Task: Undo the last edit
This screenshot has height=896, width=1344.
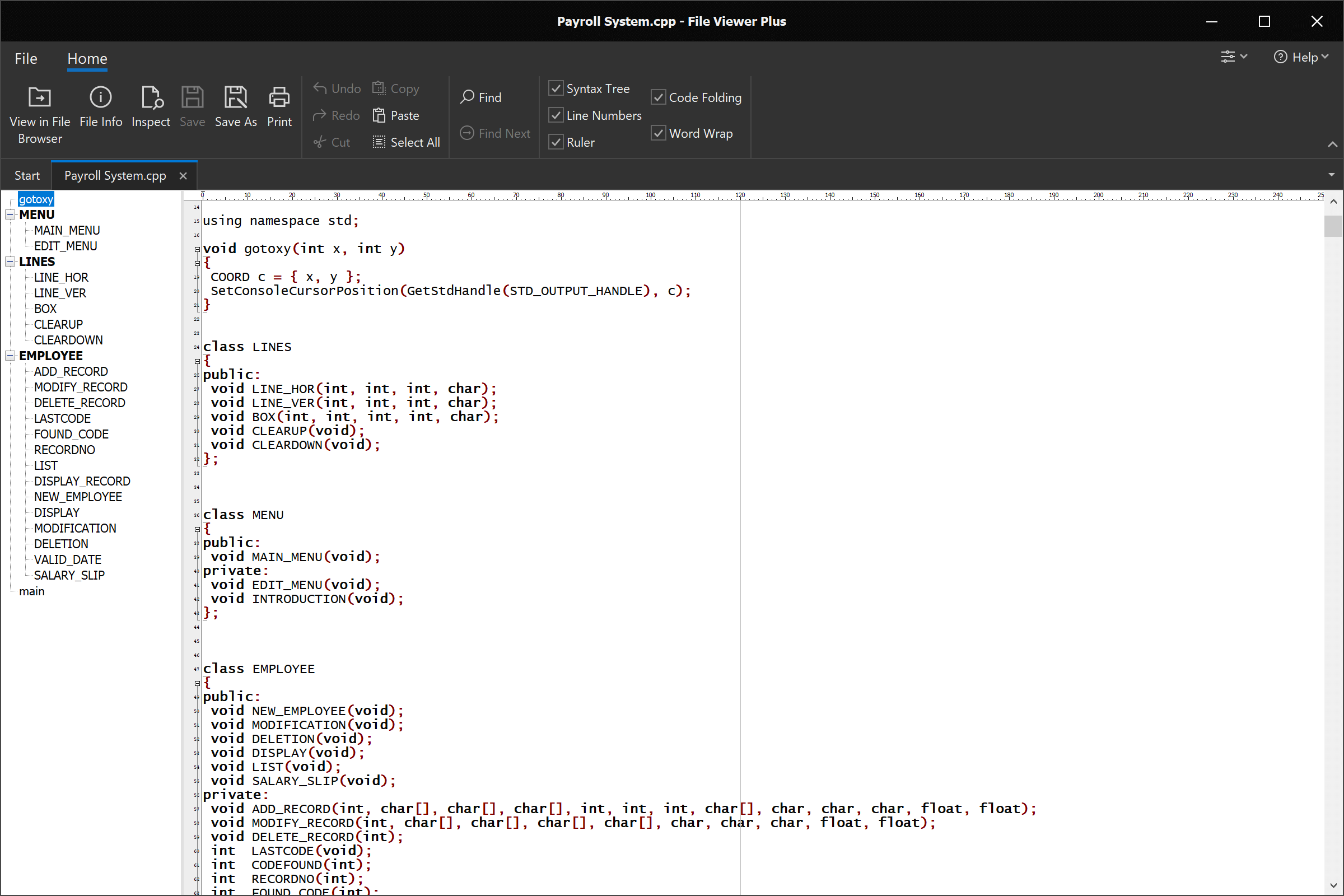Action: pos(337,88)
